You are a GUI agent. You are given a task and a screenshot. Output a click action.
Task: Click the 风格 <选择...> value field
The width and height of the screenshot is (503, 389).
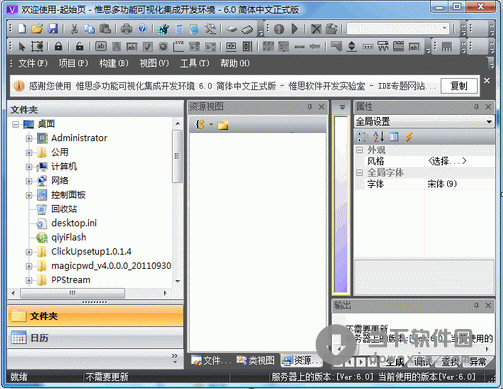tap(460, 161)
